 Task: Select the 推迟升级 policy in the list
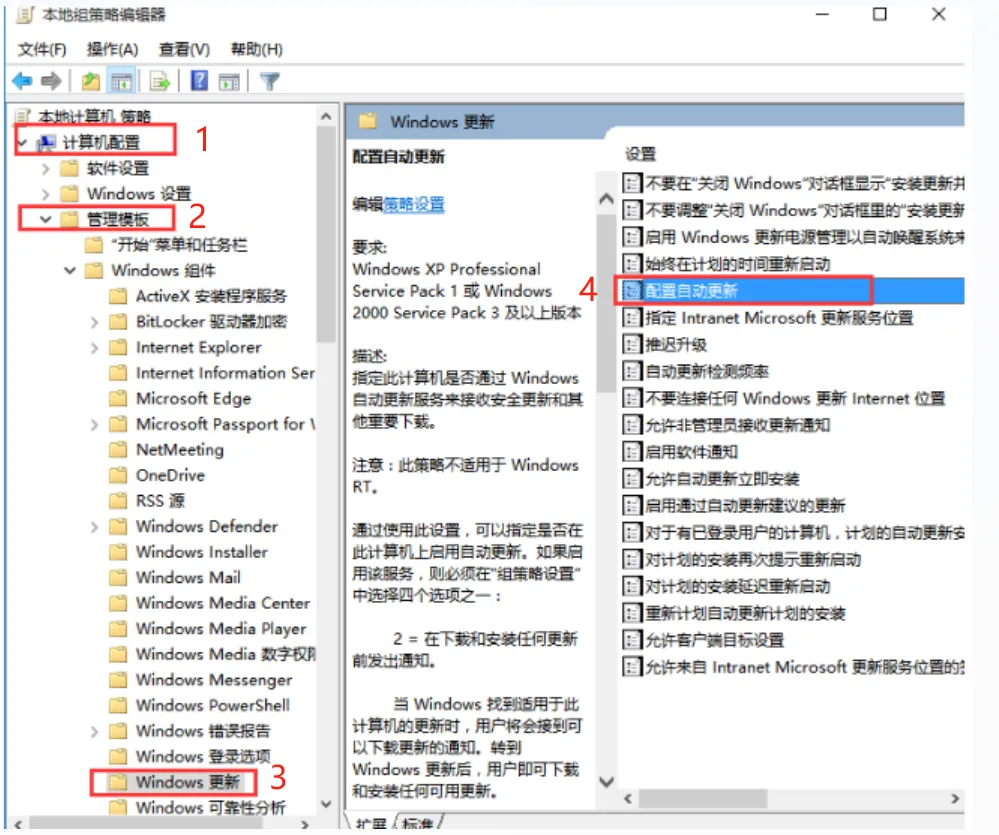[675, 344]
